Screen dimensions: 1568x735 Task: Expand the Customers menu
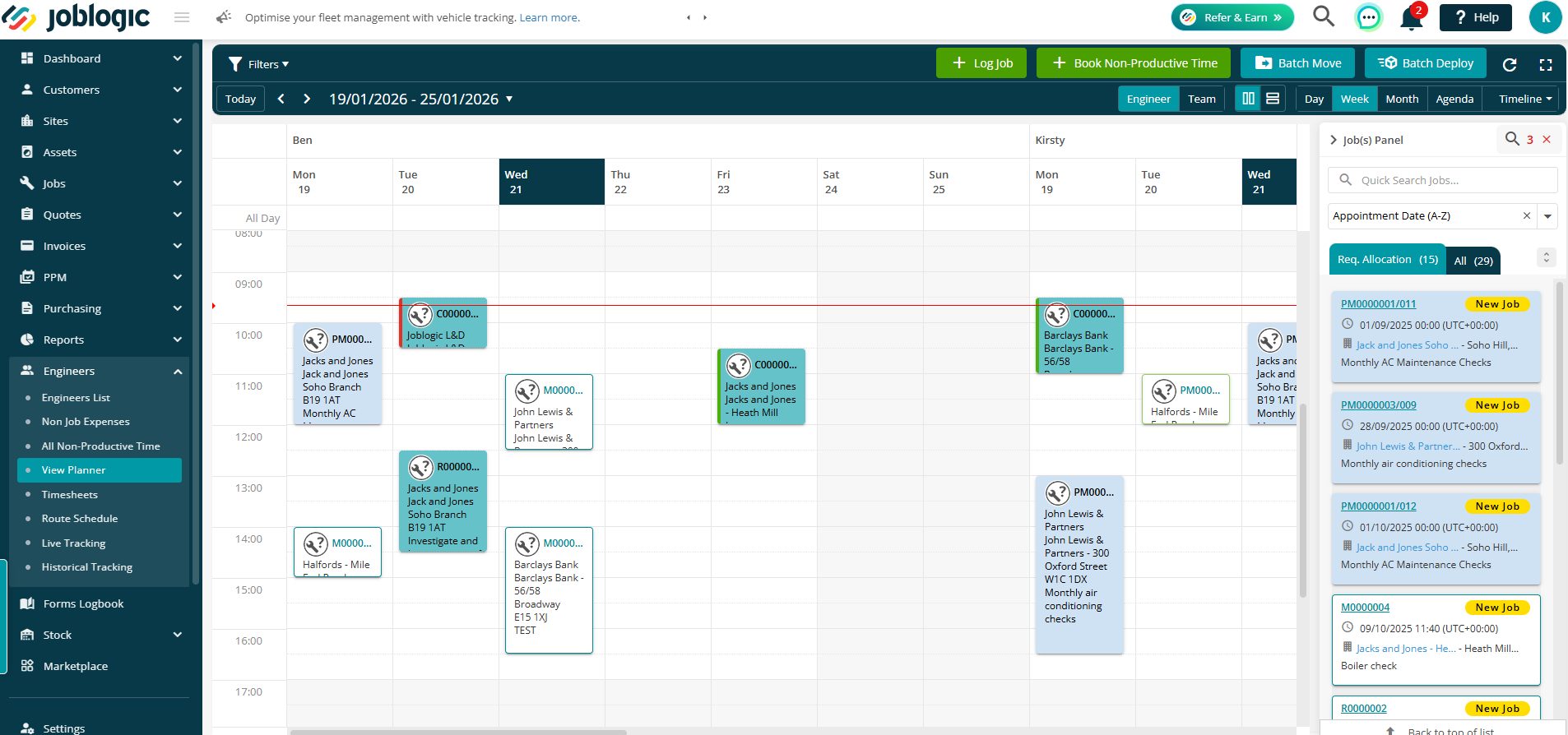click(101, 90)
